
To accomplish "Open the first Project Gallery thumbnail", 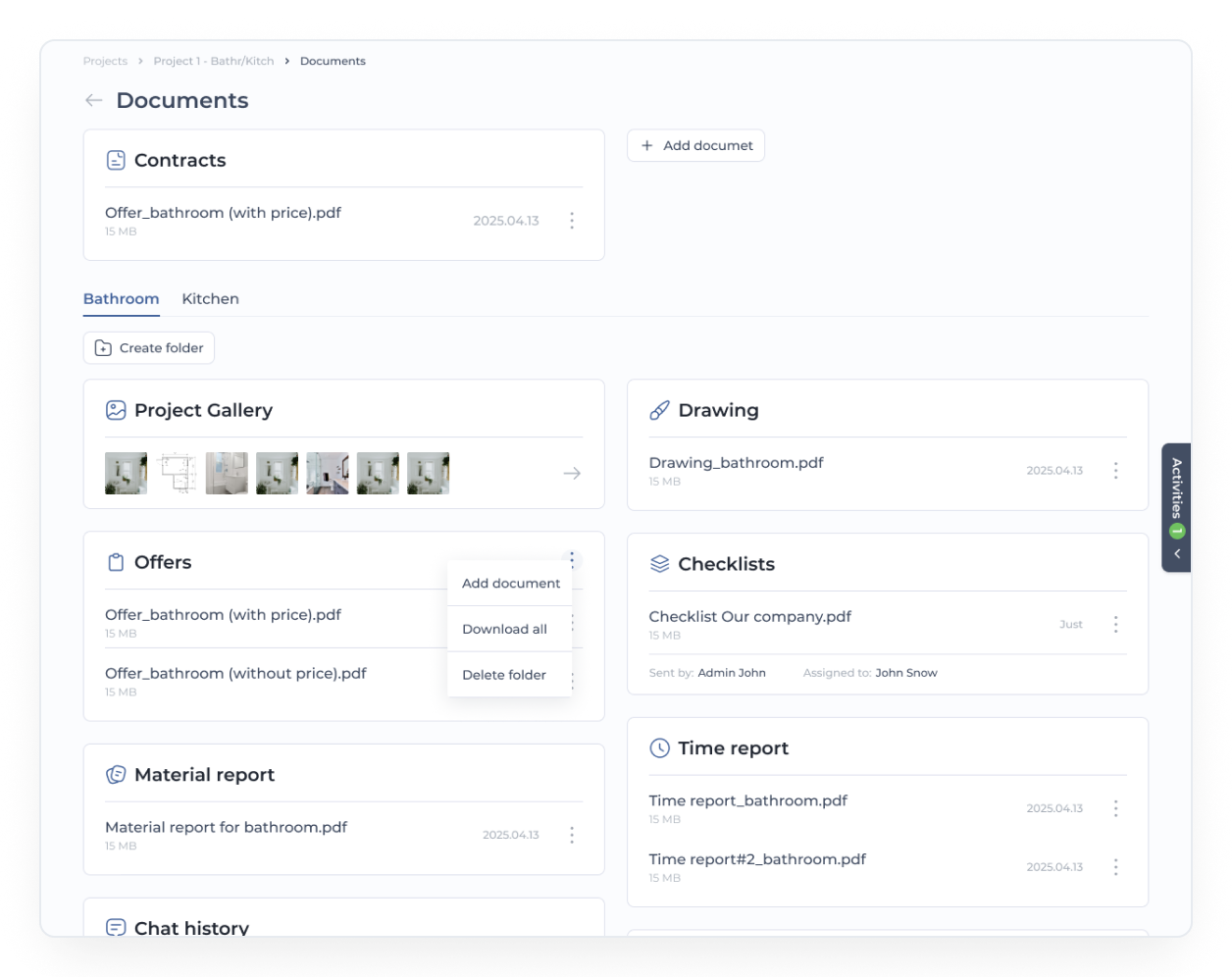I will 126,474.
